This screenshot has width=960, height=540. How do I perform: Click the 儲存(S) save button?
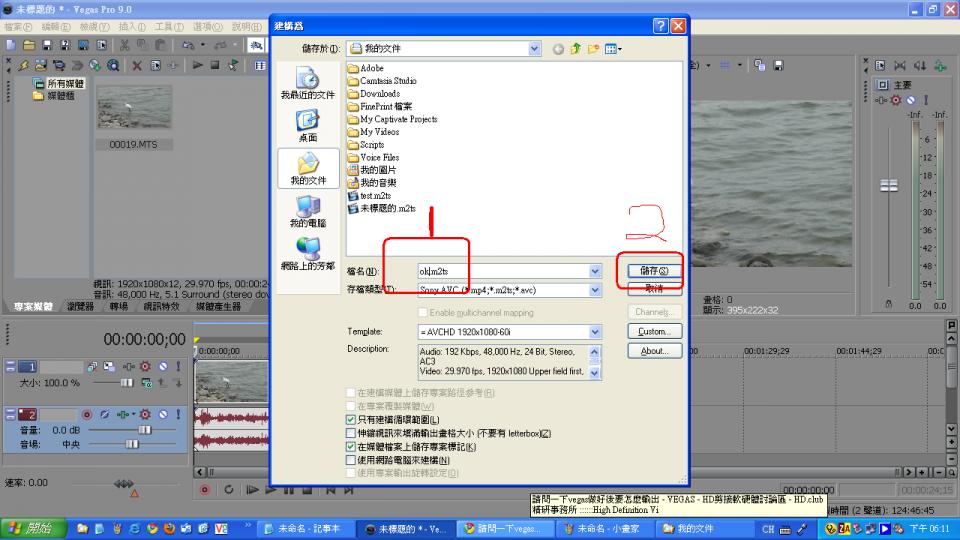coord(654,271)
